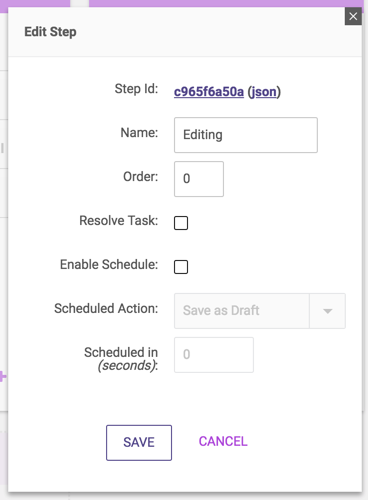This screenshot has height=500, width=368.
Task: Click the Enable Schedule label
Action: pyautogui.click(x=109, y=265)
